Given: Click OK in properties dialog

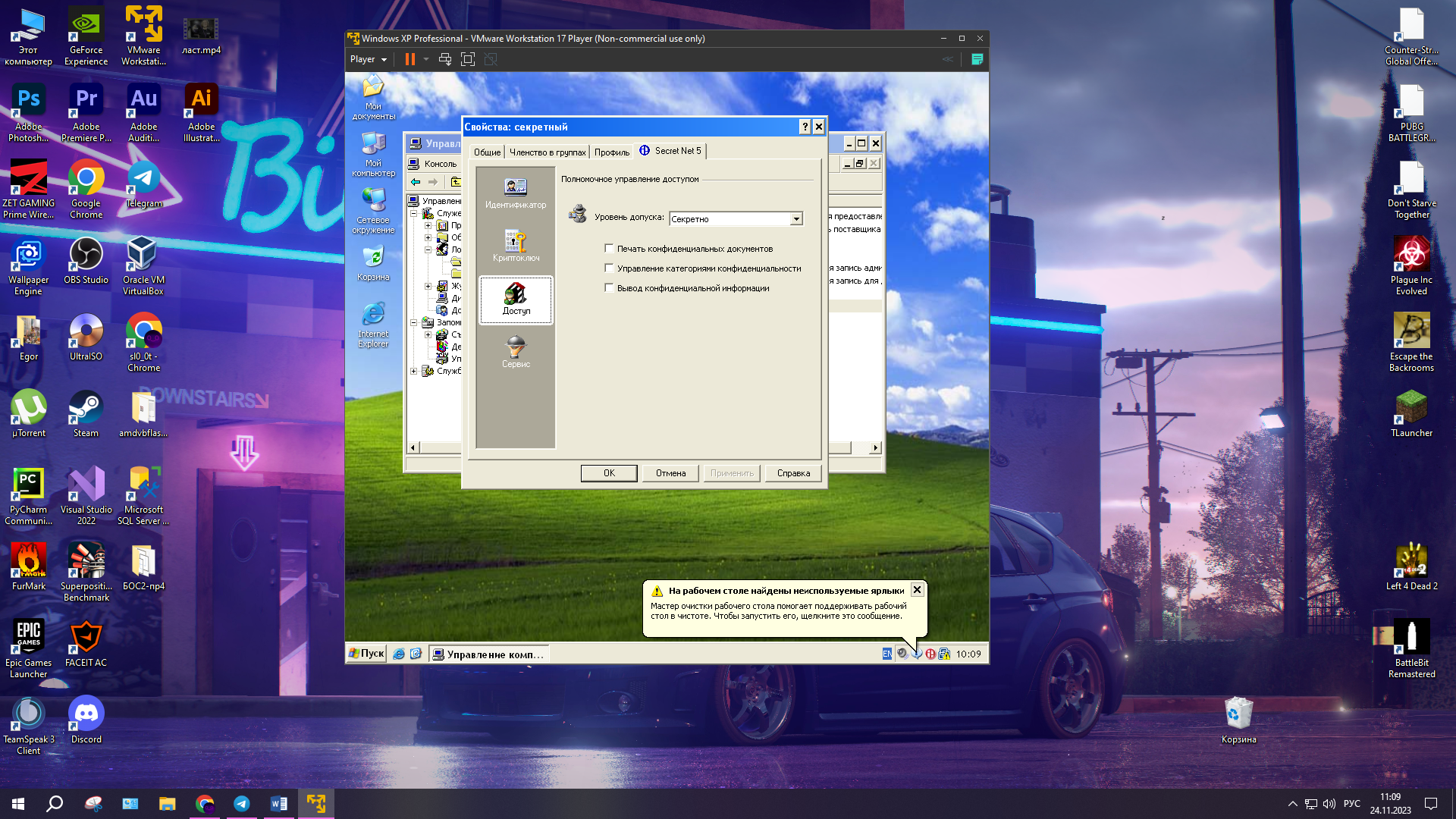Looking at the screenshot, I should [x=609, y=473].
